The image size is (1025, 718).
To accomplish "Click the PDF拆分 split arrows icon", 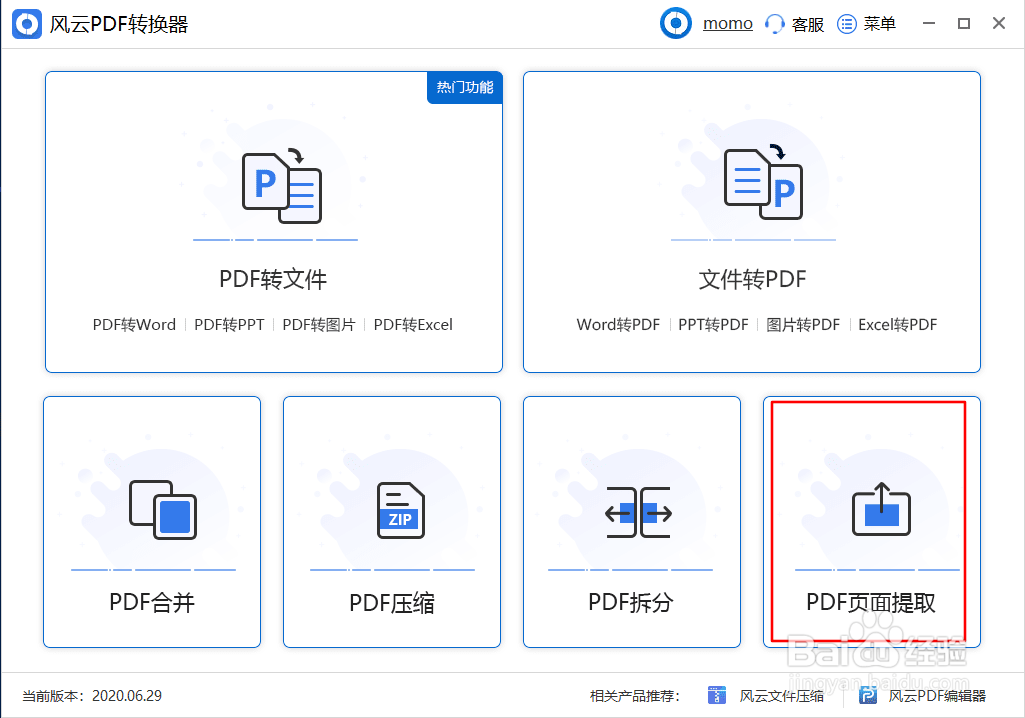I will coord(638,513).
